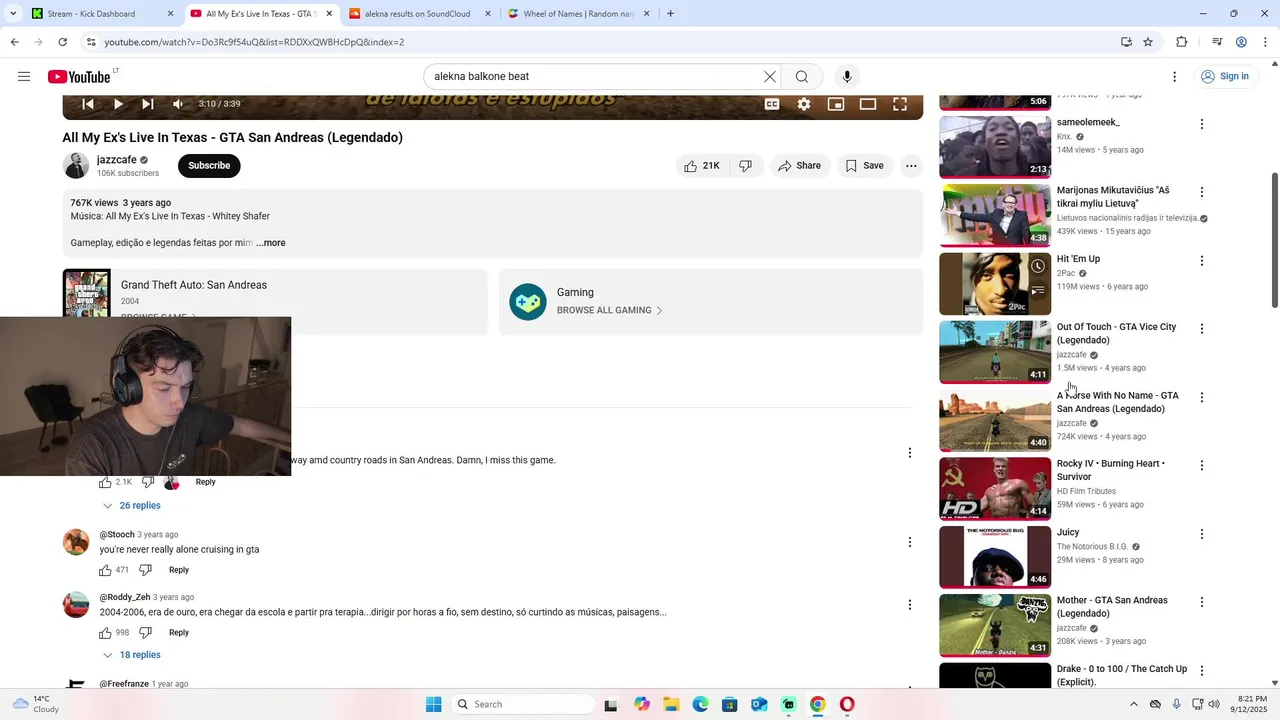Like the @Stooch comment
1280x720 pixels.
click(x=105, y=570)
